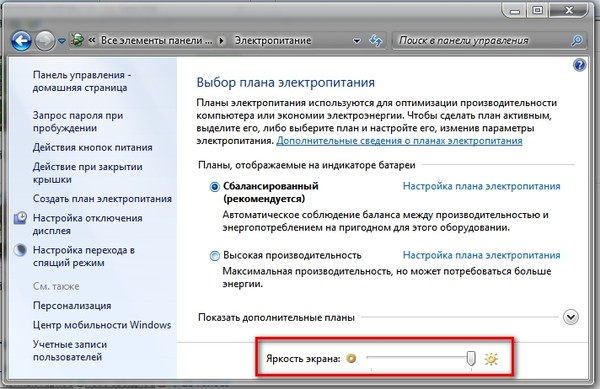This screenshot has width=600, height=389.
Task: Expand Показать дополнительные планы chevron
Action: pyautogui.click(x=571, y=317)
